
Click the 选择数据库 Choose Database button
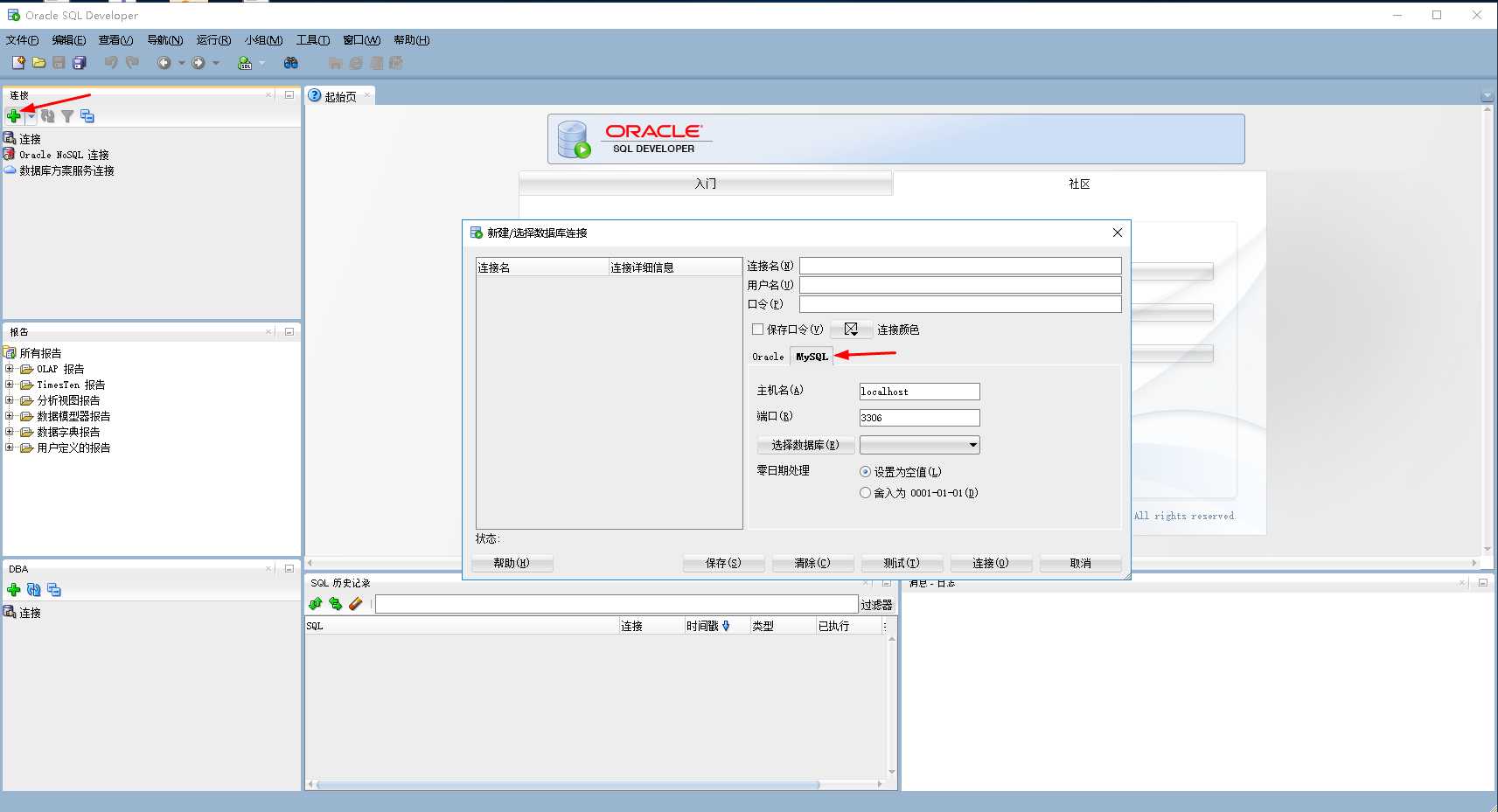(805, 445)
